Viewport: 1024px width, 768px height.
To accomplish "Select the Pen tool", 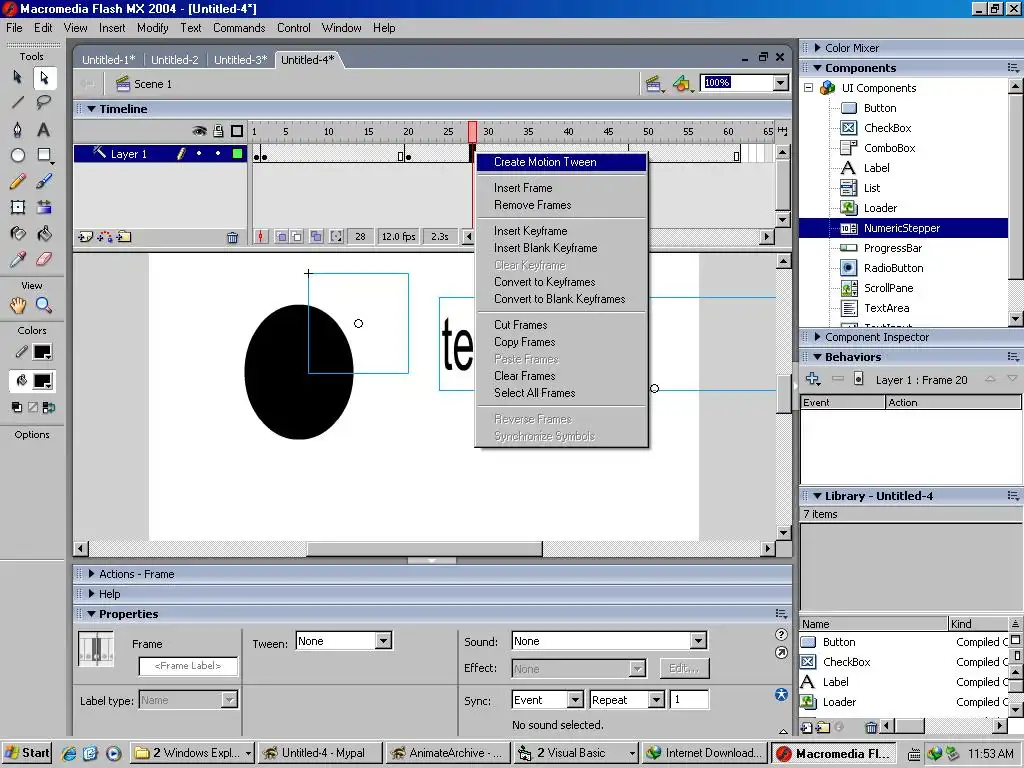I will coord(18,129).
